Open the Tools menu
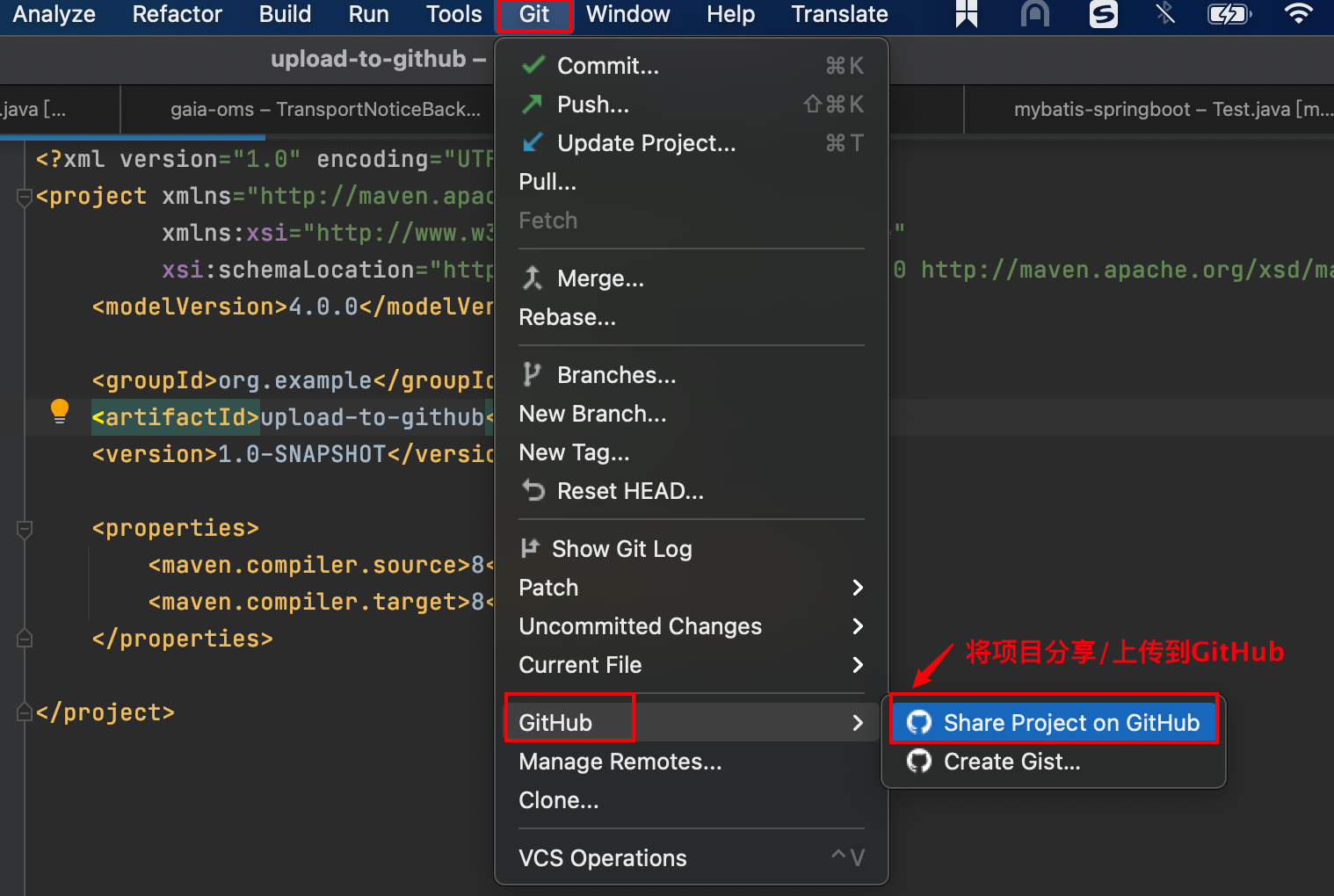Image resolution: width=1334 pixels, height=896 pixels. coord(454,14)
